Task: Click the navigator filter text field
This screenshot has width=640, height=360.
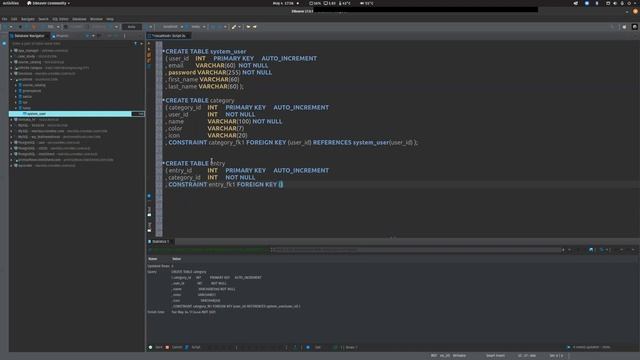Action: (x=71, y=43)
